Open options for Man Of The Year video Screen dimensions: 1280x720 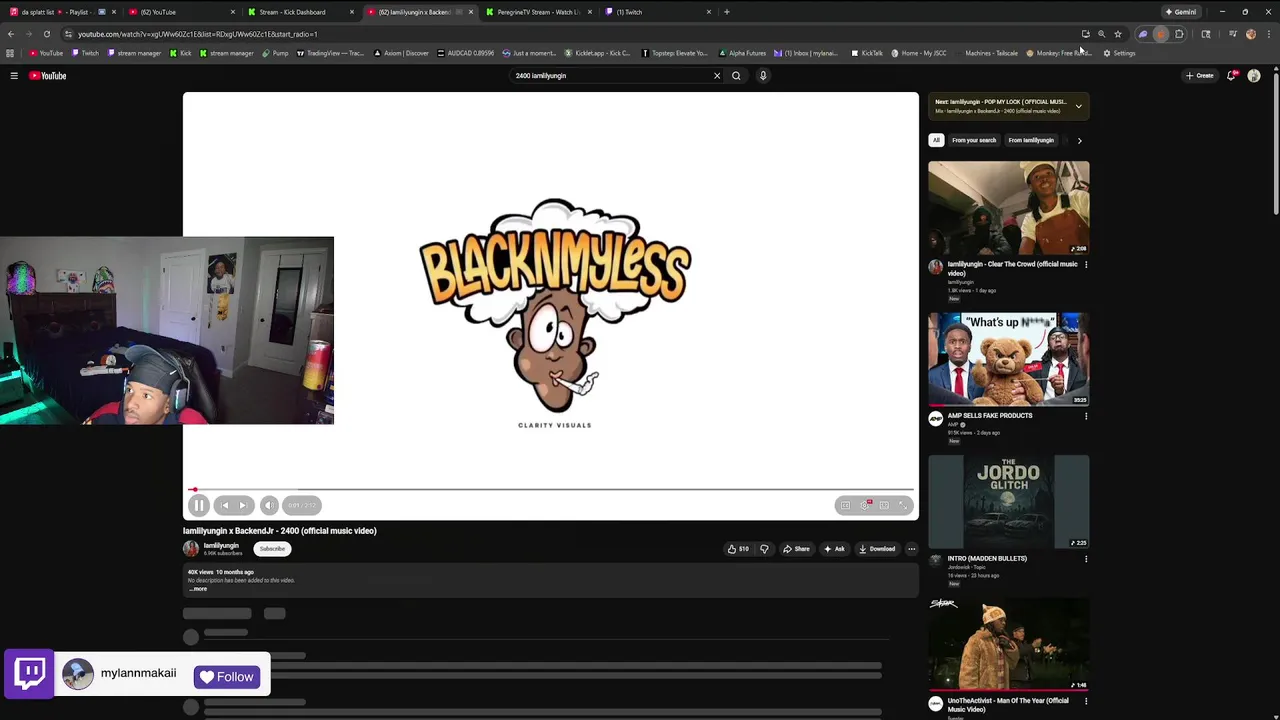(1086, 701)
